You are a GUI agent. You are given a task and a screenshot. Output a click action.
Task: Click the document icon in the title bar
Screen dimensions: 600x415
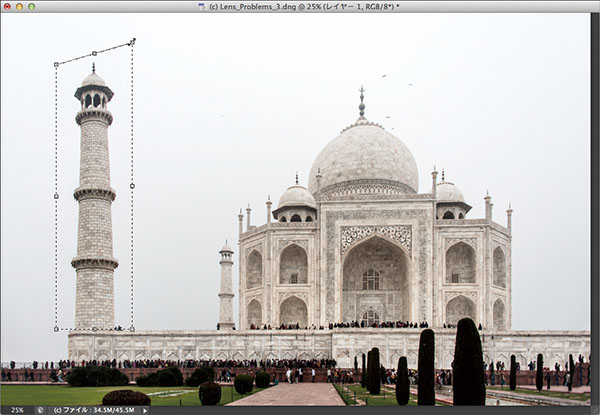point(203,6)
